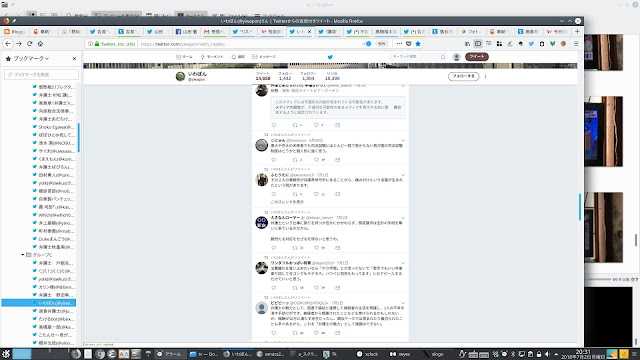Image resolution: width=640 pixels, height=360 pixels.
Task: Switch to the Blogger browser tab
Action: pyautogui.click(x=15, y=31)
